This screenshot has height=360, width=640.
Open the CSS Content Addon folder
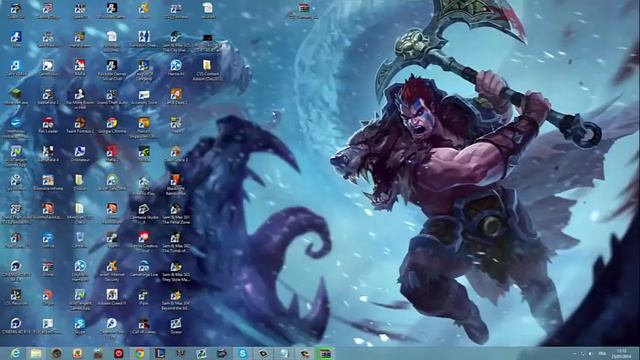[207, 69]
